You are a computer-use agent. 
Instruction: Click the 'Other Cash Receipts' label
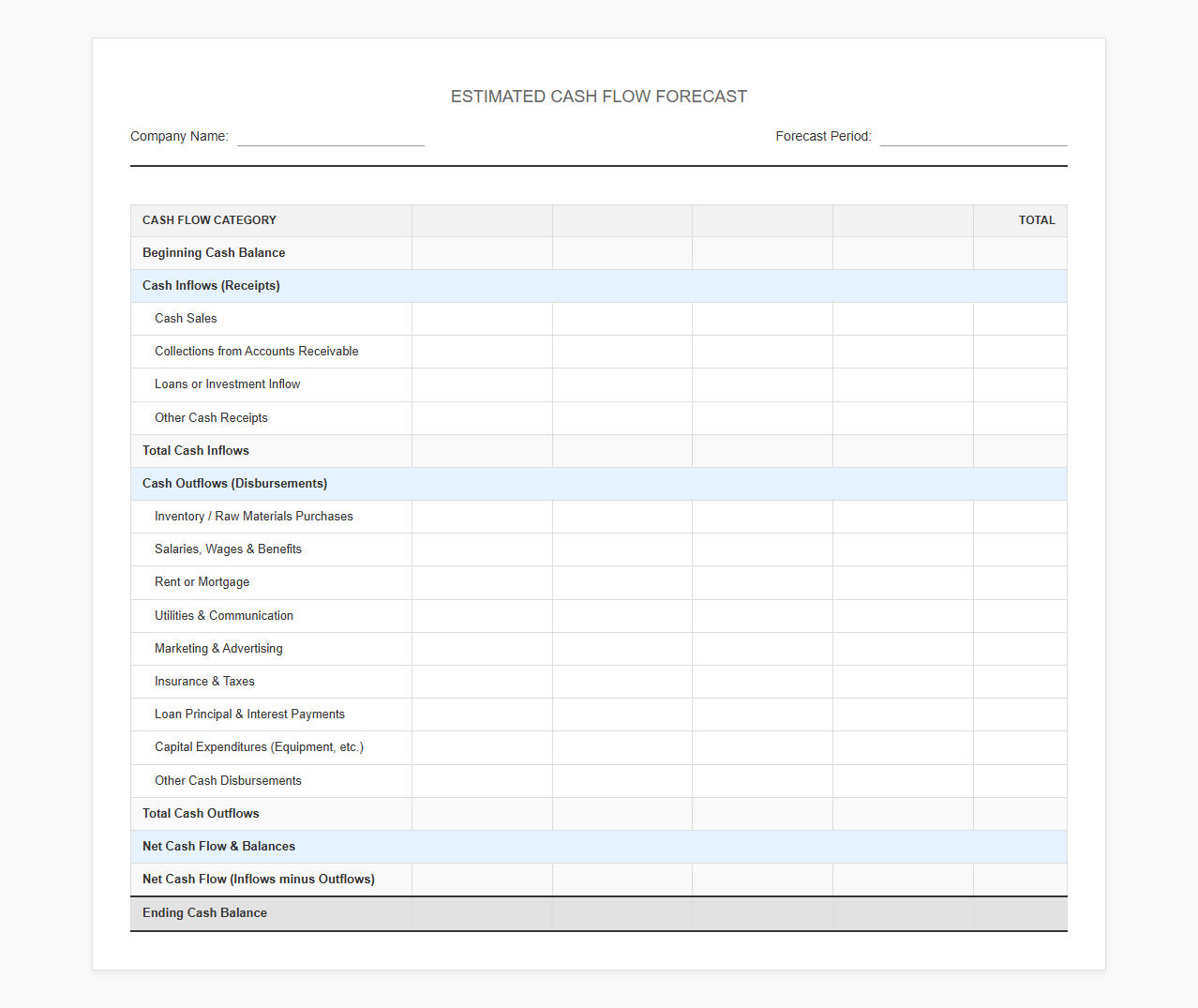[211, 418]
